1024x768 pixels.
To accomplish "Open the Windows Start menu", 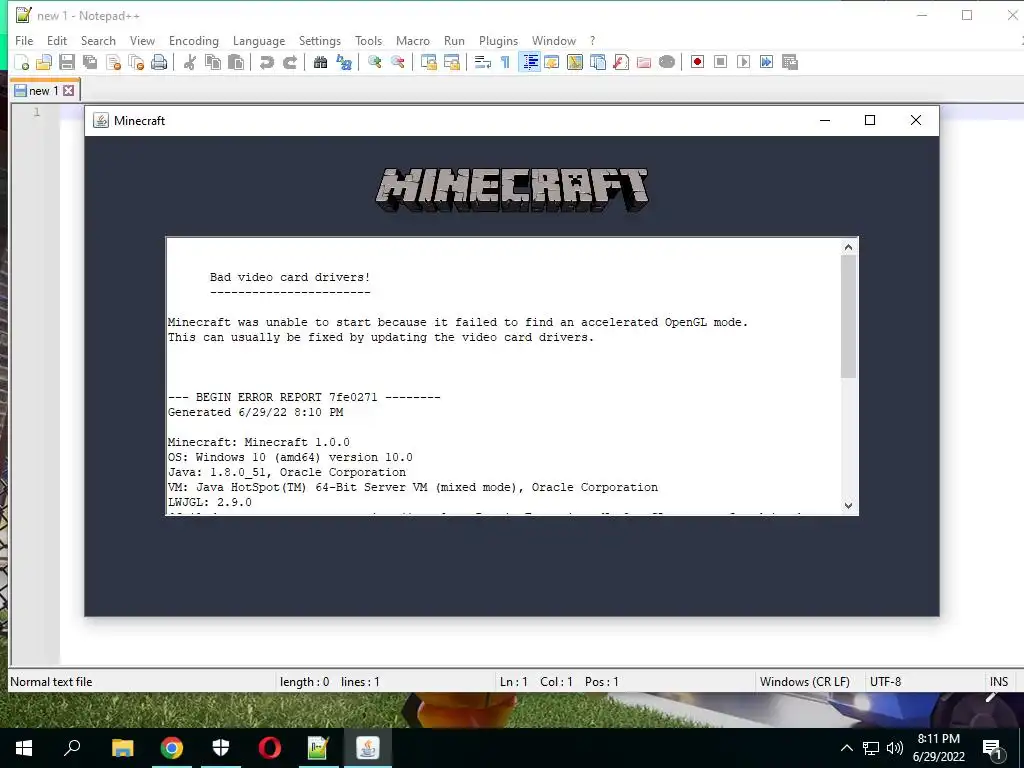I will 24,748.
